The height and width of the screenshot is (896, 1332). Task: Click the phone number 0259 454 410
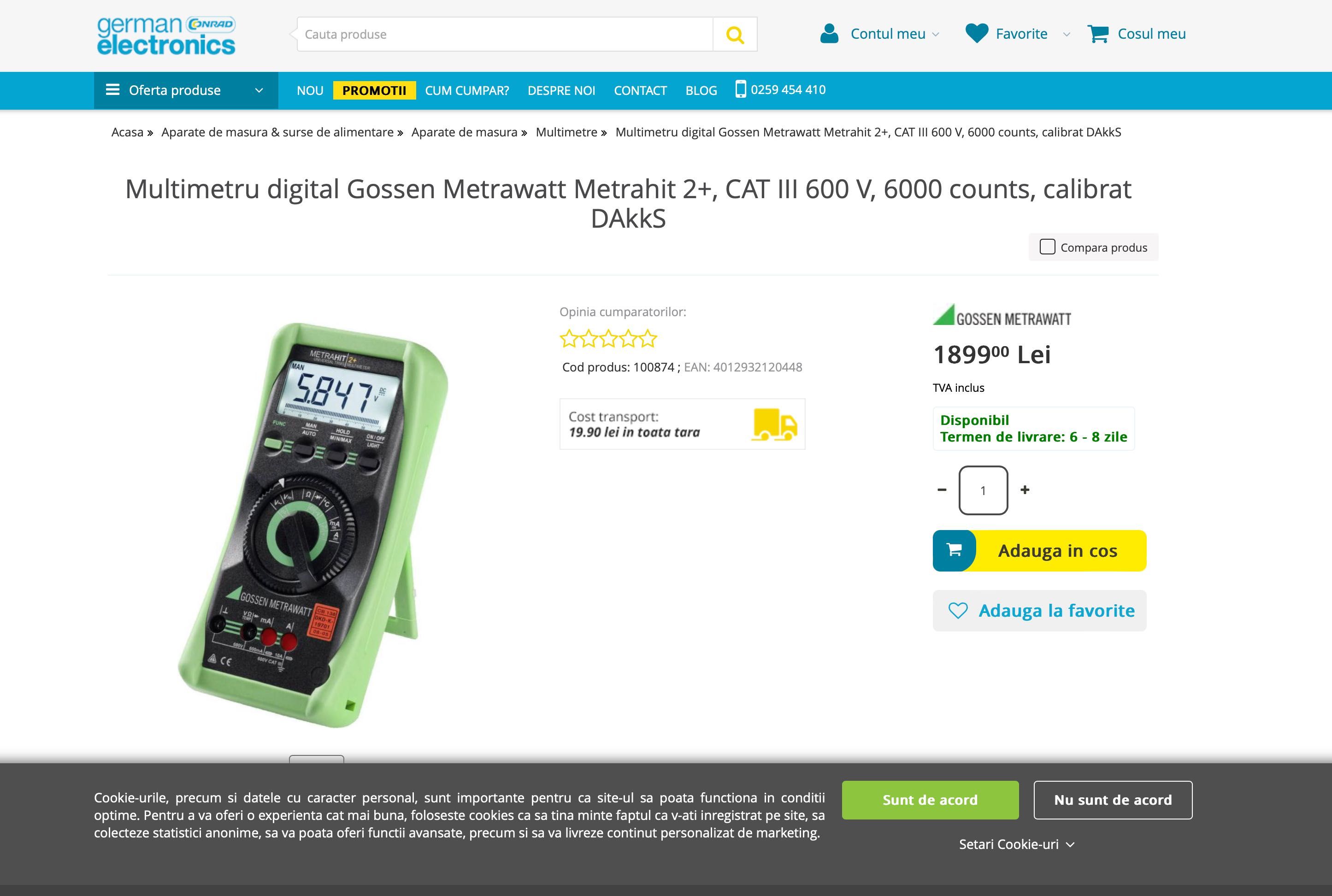(788, 89)
